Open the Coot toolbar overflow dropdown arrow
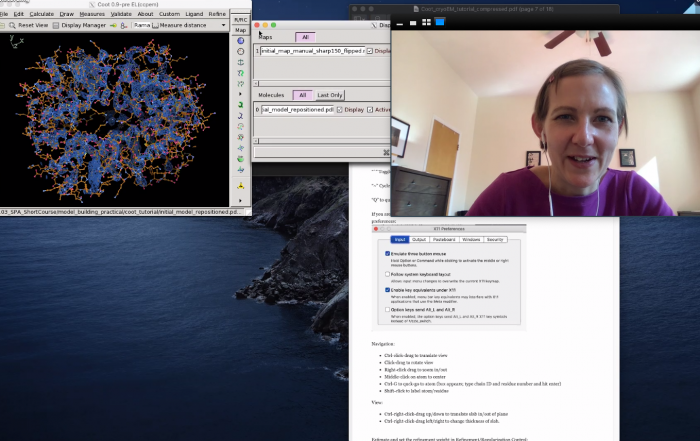 point(224,25)
